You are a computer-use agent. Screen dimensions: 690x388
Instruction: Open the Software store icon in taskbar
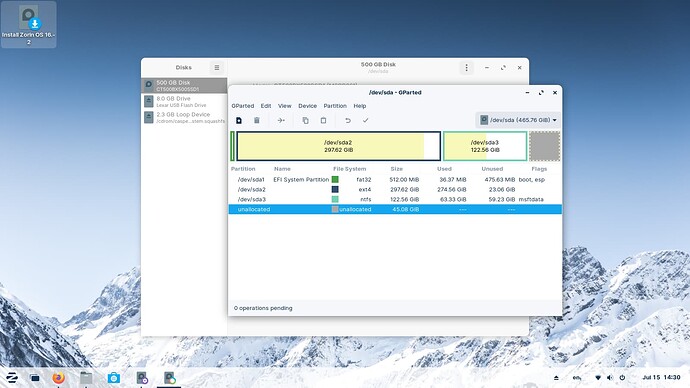[114, 377]
